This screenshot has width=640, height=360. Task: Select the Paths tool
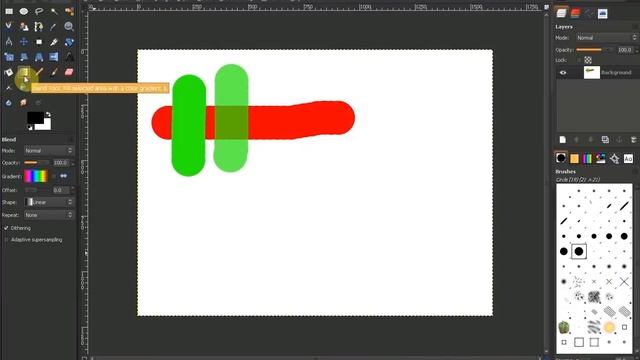coord(39,27)
